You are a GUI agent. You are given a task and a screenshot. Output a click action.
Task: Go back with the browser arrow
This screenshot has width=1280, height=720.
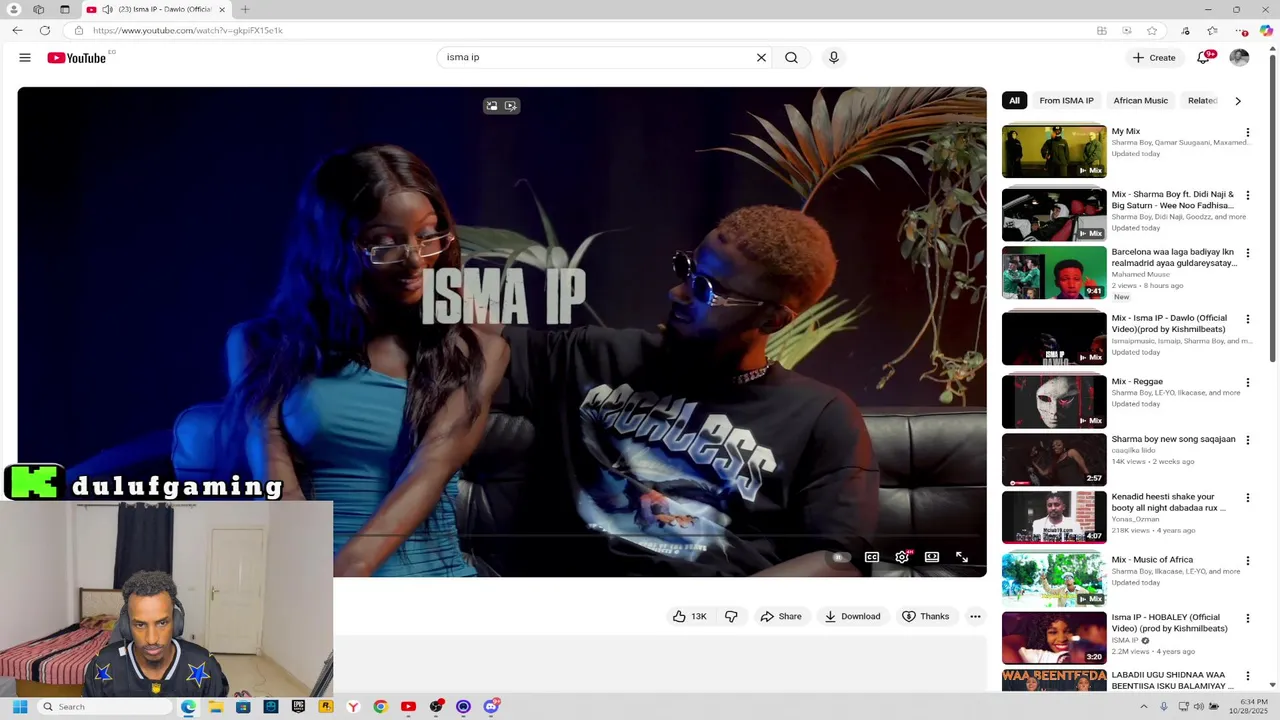(x=17, y=31)
